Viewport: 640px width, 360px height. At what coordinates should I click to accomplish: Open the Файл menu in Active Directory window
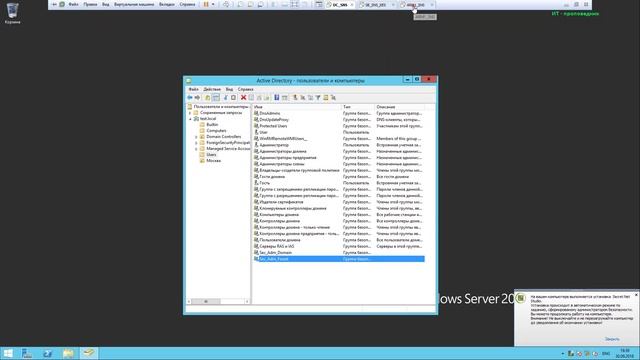[193, 89]
